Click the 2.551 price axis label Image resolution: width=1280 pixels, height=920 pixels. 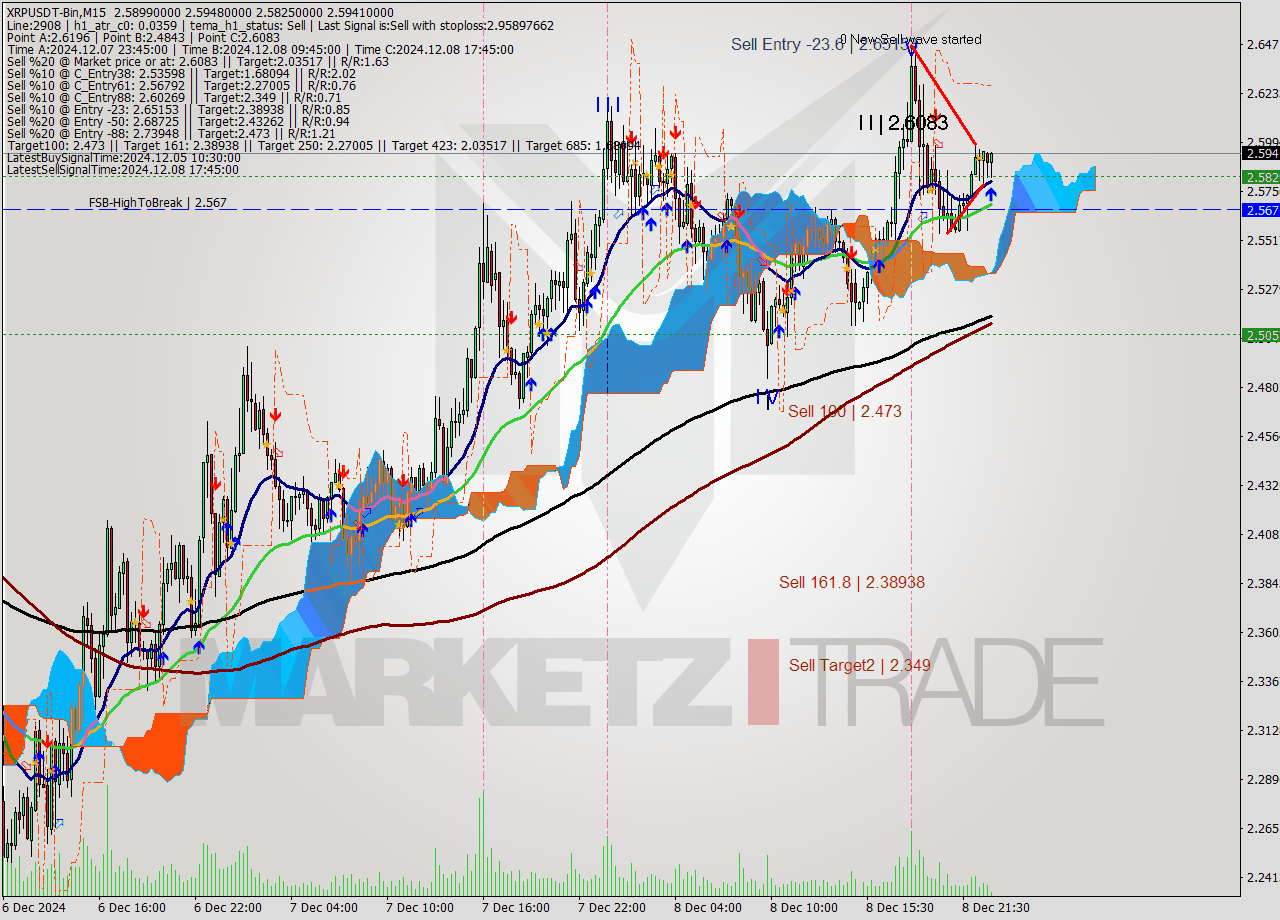click(x=1261, y=240)
